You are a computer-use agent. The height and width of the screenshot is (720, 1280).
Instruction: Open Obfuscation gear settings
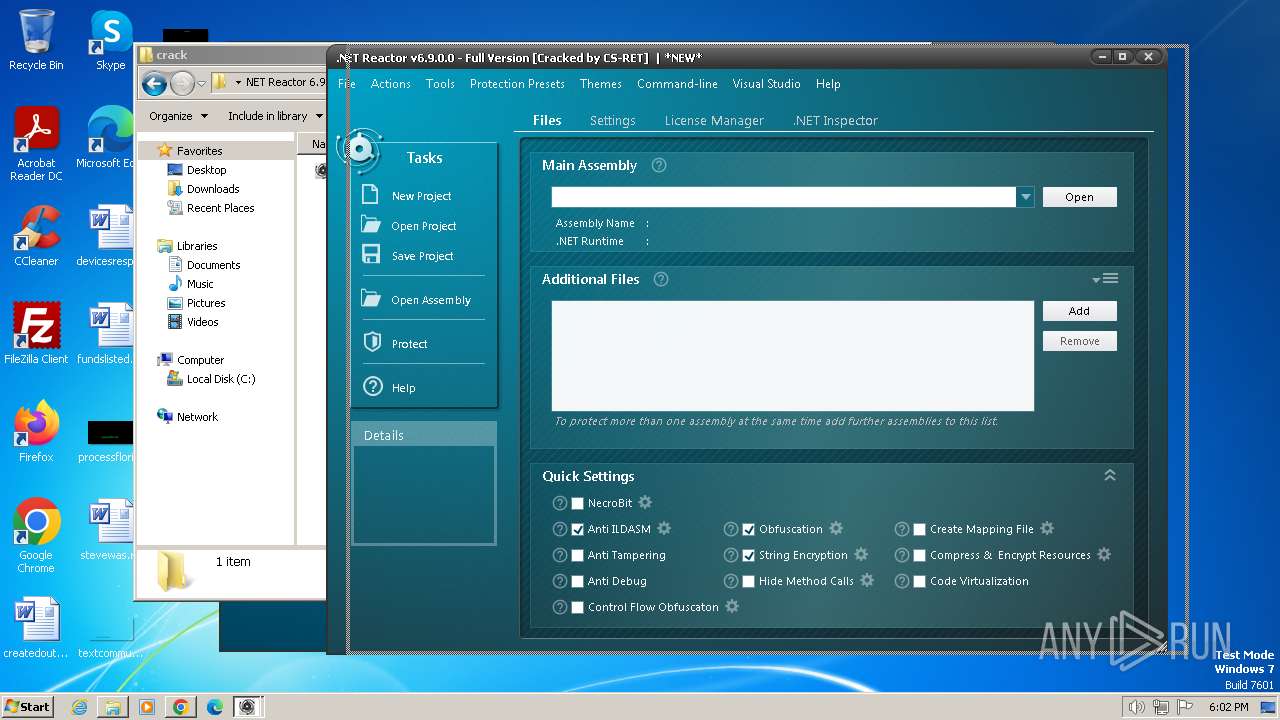[x=836, y=528]
